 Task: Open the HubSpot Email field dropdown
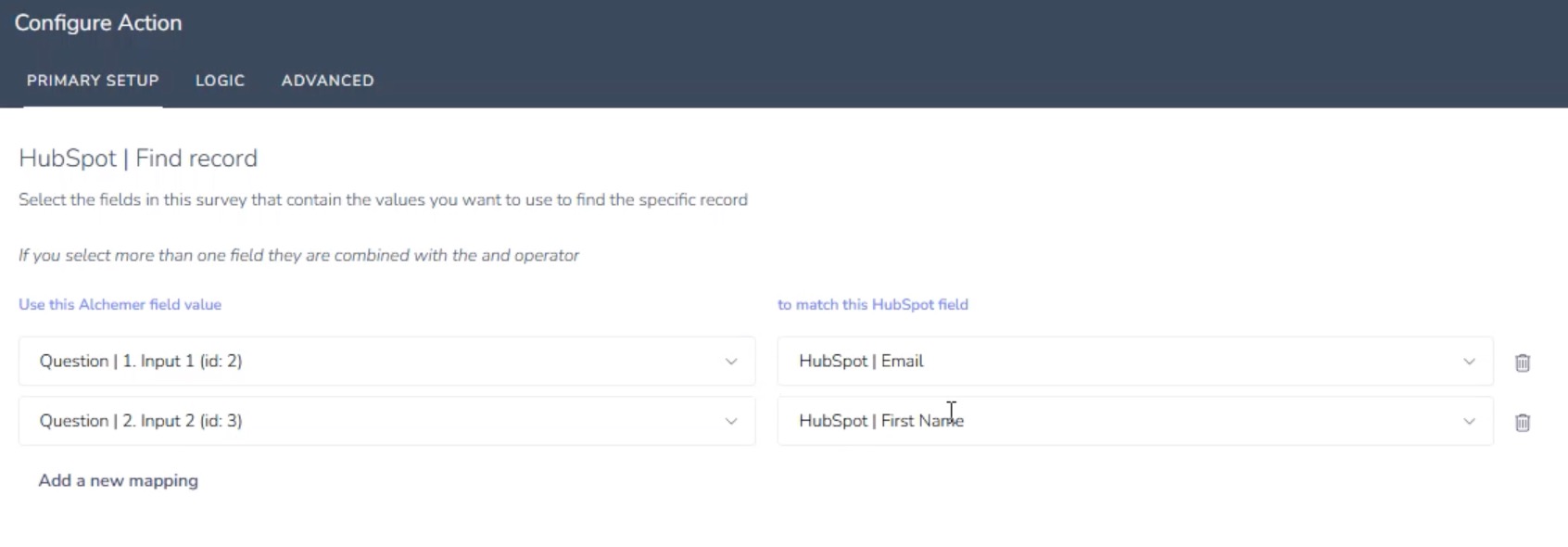(x=1112, y=362)
